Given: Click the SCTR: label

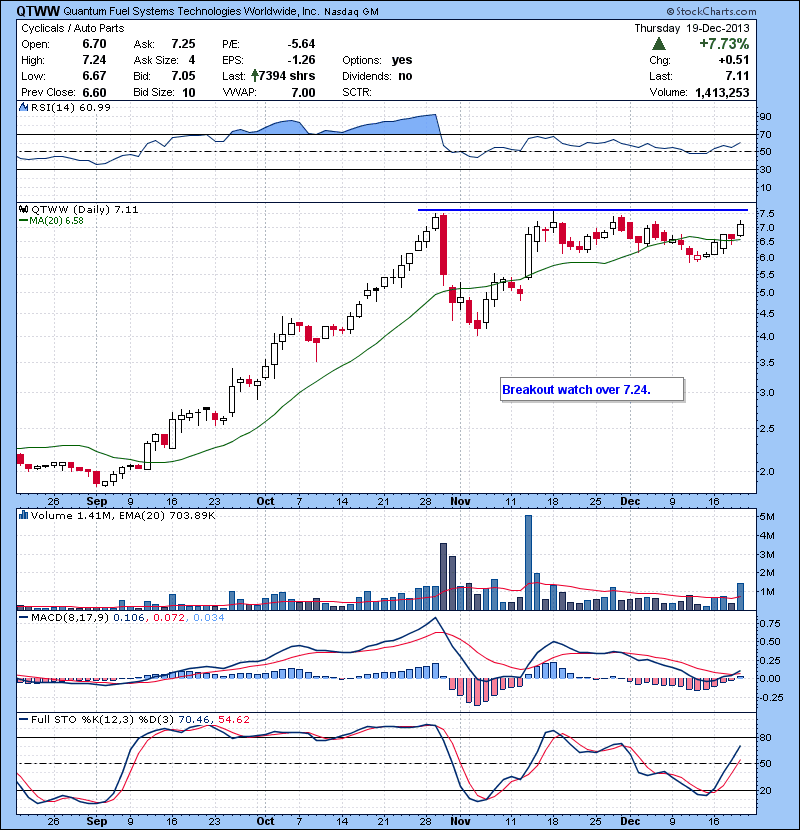Looking at the screenshot, I should pyautogui.click(x=357, y=92).
